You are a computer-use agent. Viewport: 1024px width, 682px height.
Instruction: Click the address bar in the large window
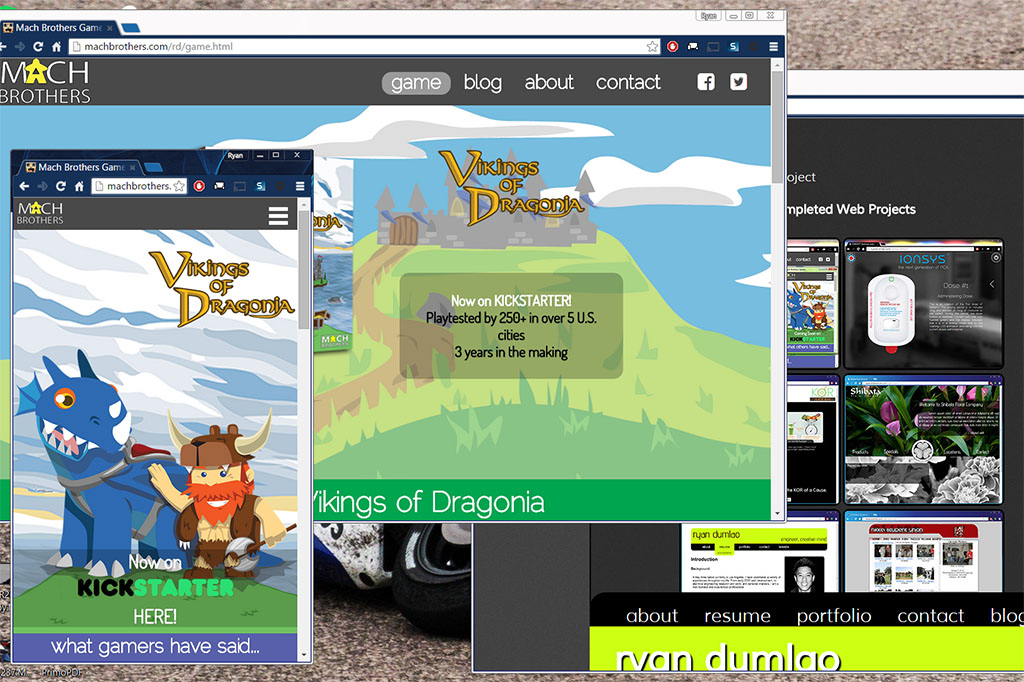point(364,46)
